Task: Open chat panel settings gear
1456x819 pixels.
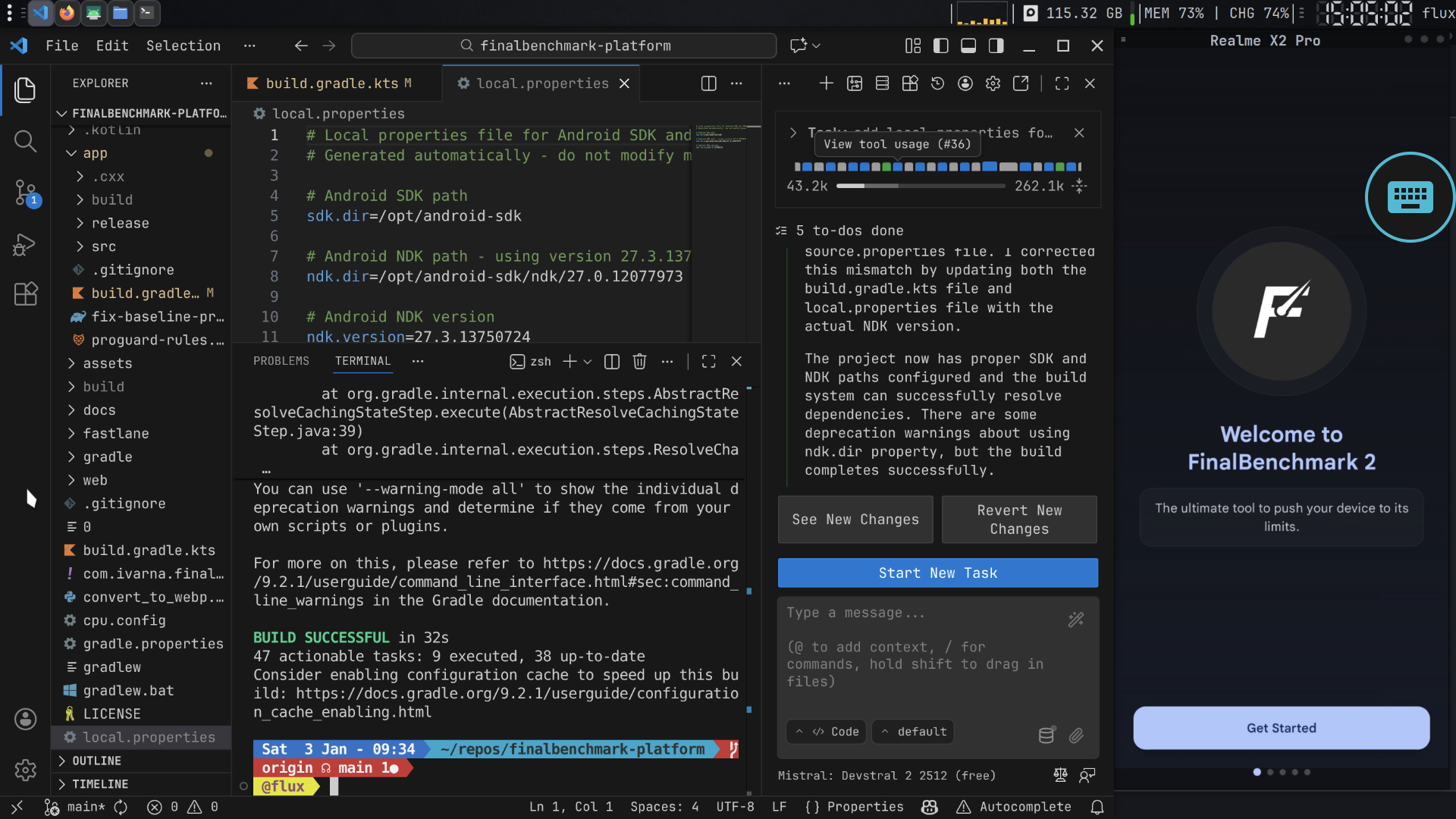Action: pyautogui.click(x=993, y=83)
